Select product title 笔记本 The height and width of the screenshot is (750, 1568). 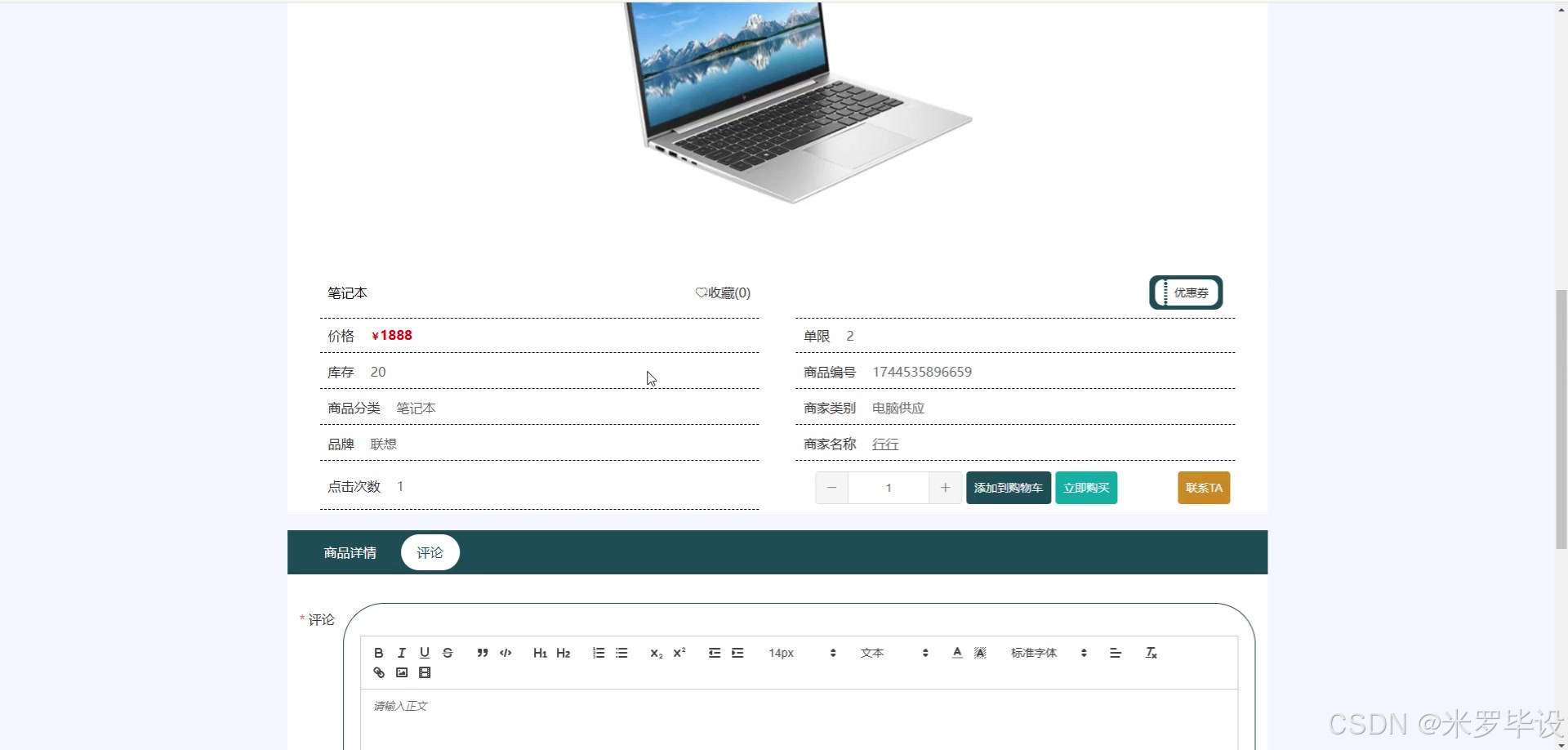(x=347, y=292)
